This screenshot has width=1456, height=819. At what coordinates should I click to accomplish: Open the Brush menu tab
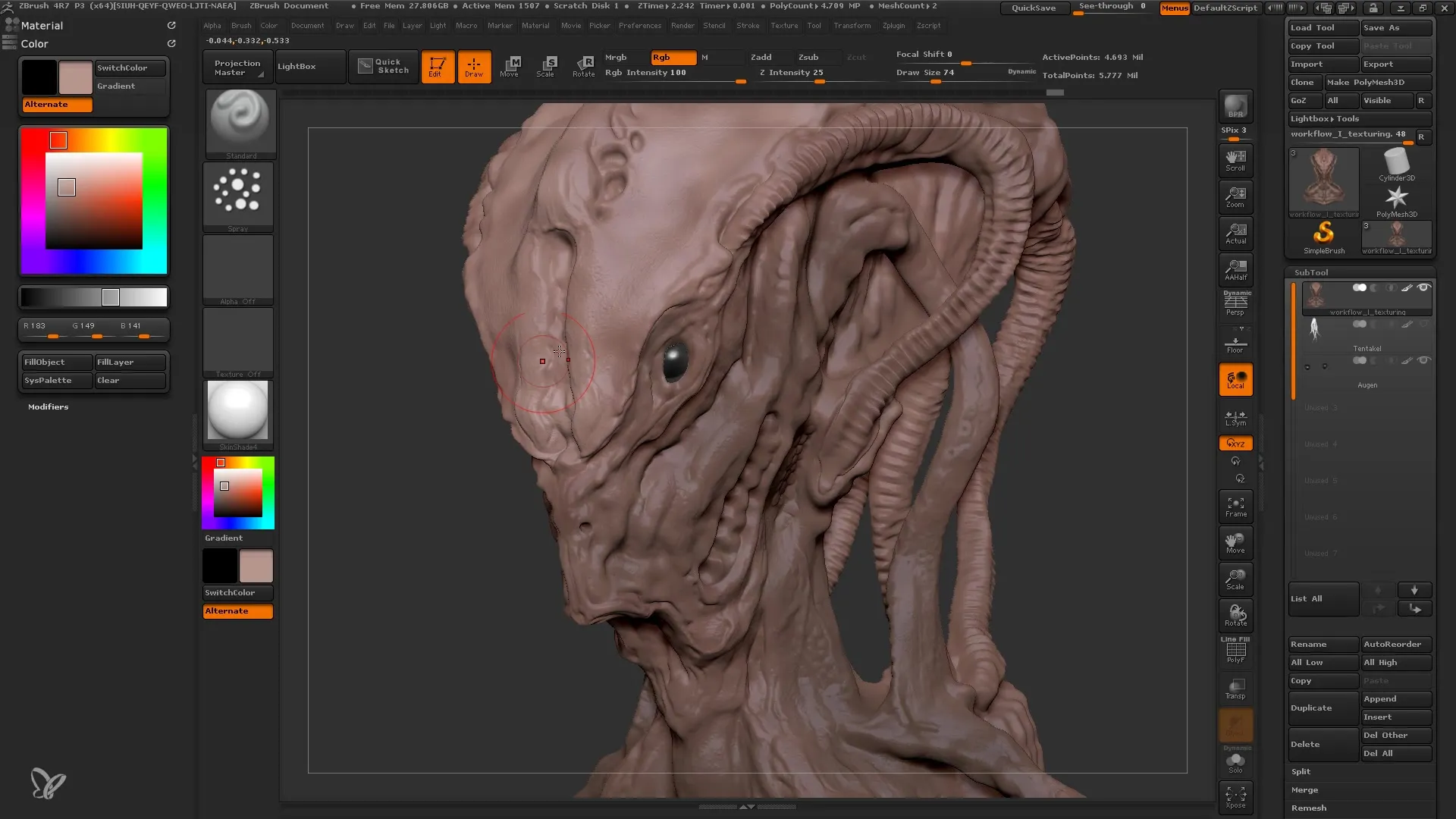244,27
